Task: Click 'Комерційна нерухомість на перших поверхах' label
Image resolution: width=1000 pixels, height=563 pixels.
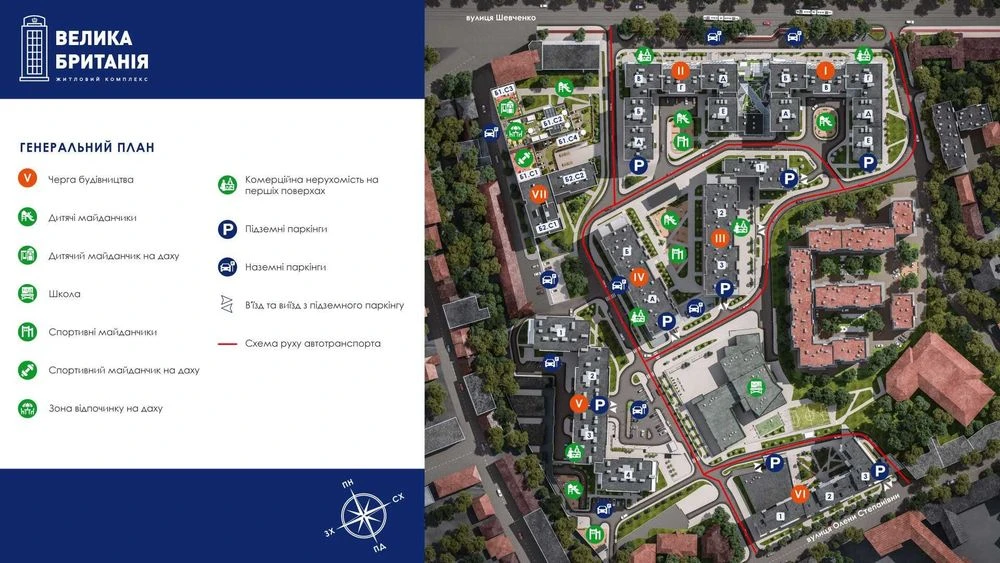Action: [312, 185]
